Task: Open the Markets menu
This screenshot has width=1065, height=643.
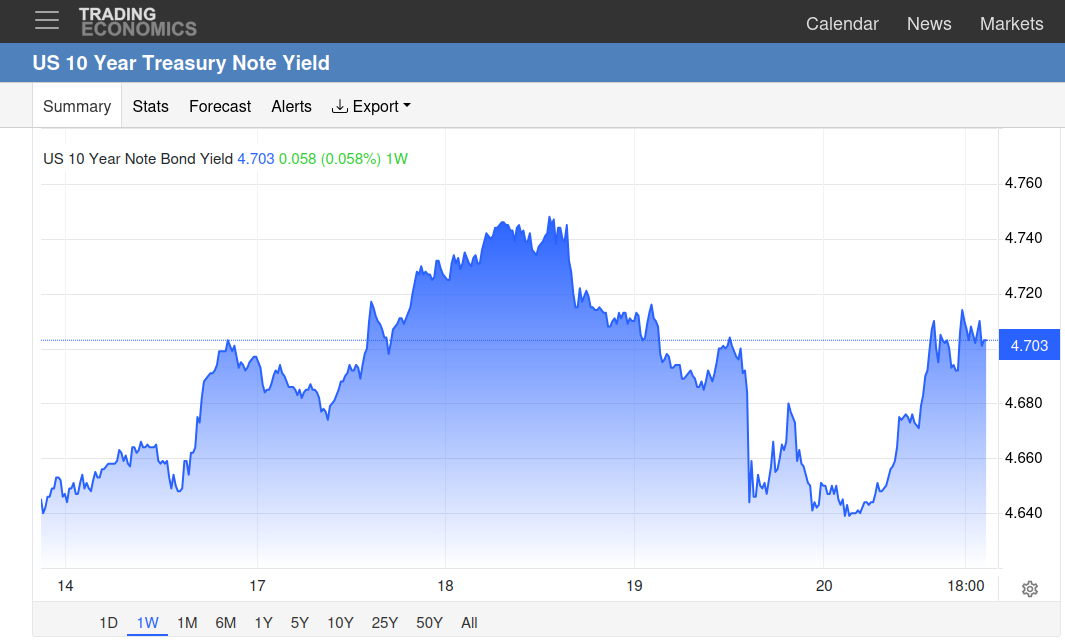Action: coord(1011,24)
